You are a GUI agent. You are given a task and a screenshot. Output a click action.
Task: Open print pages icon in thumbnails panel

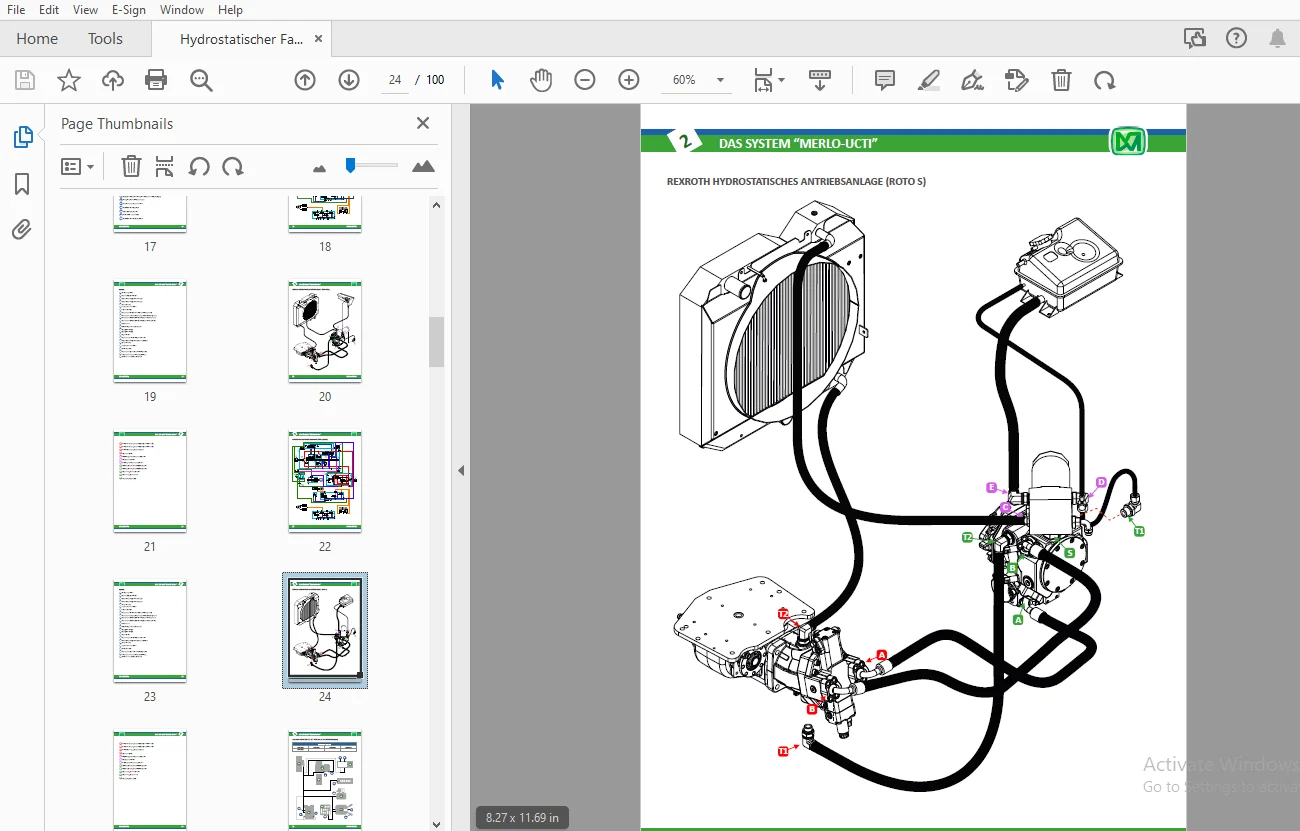coord(165,166)
